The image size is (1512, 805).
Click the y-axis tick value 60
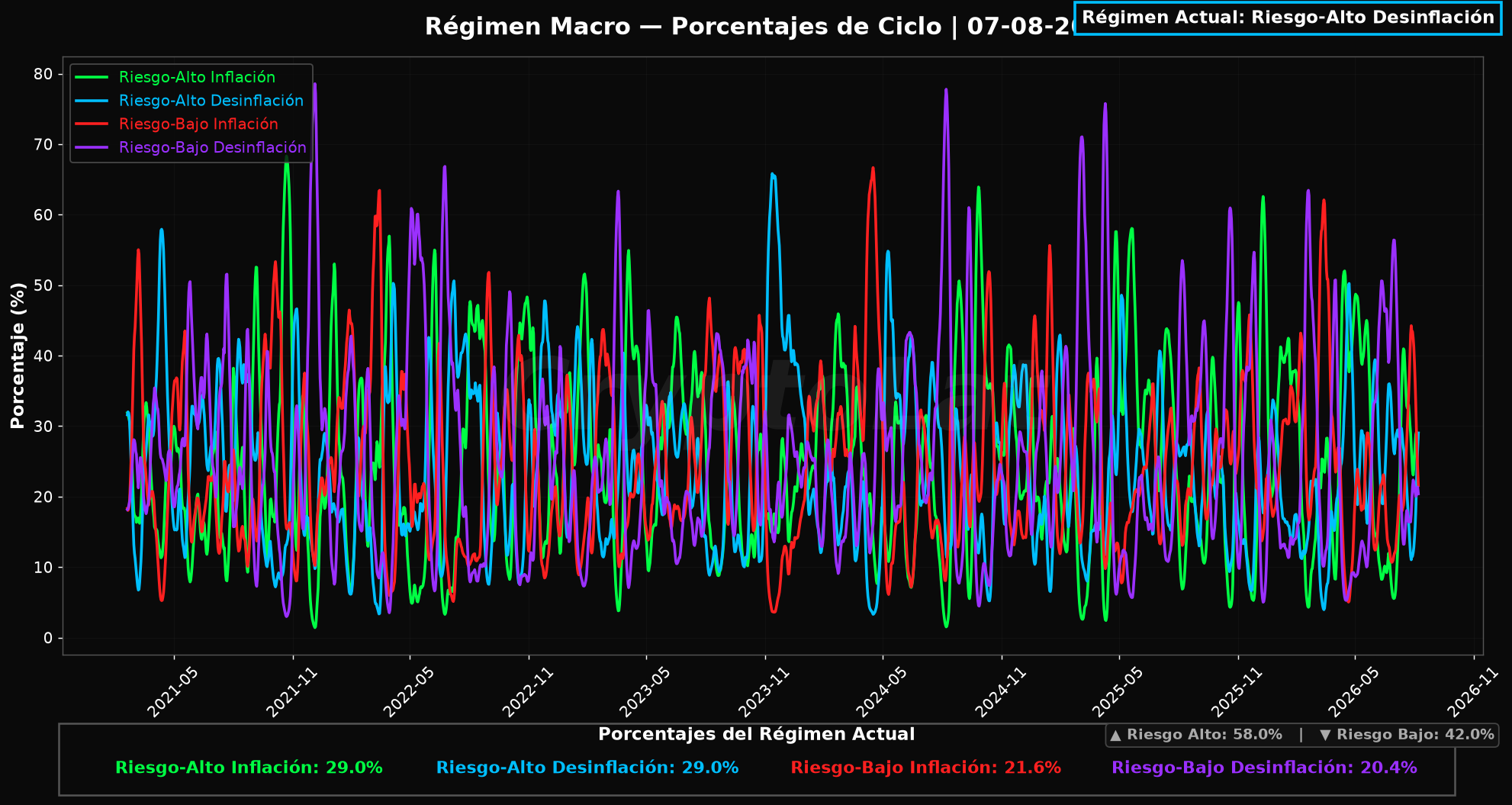click(x=43, y=215)
